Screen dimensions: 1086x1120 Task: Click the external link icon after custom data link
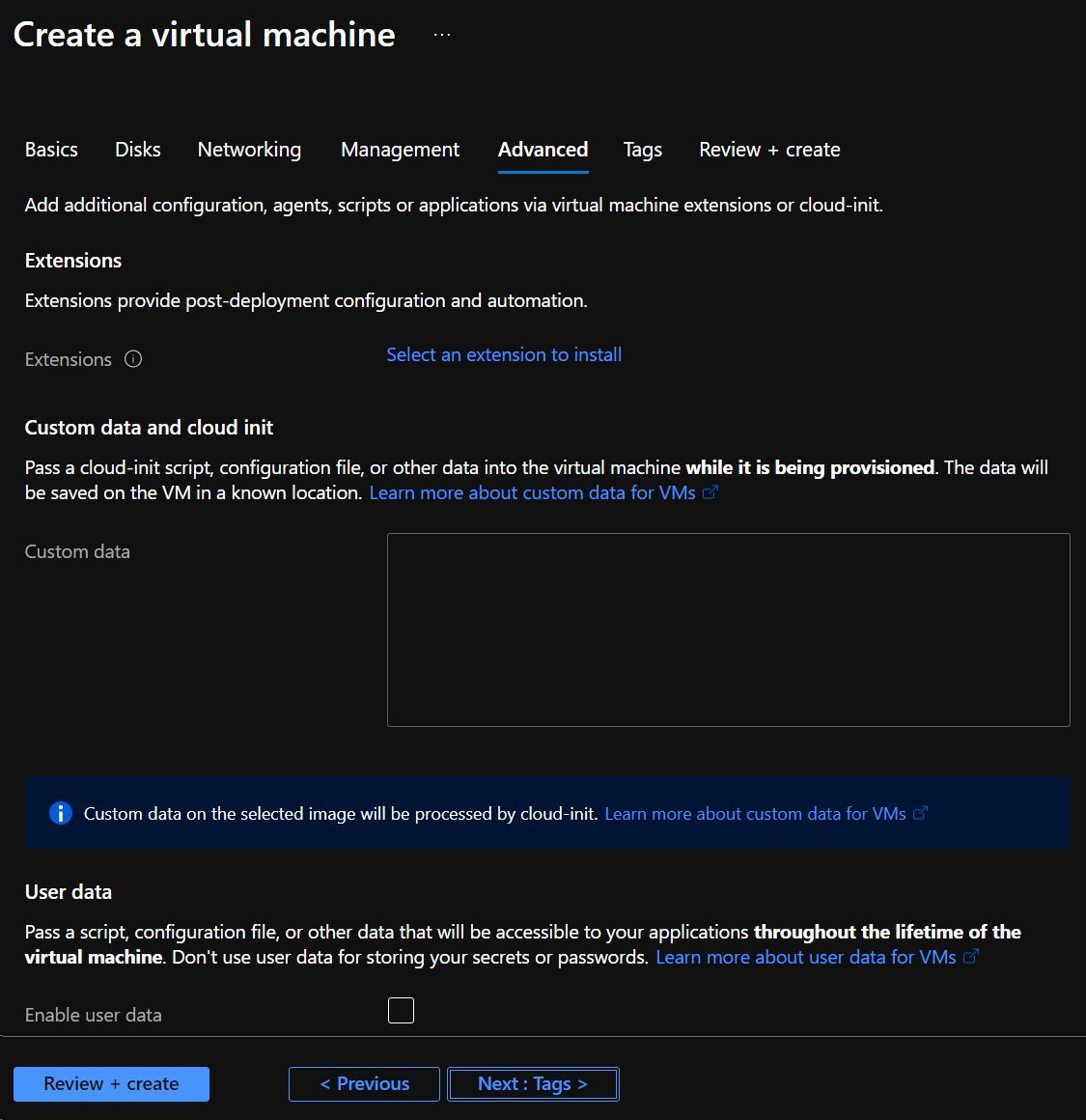pos(711,492)
